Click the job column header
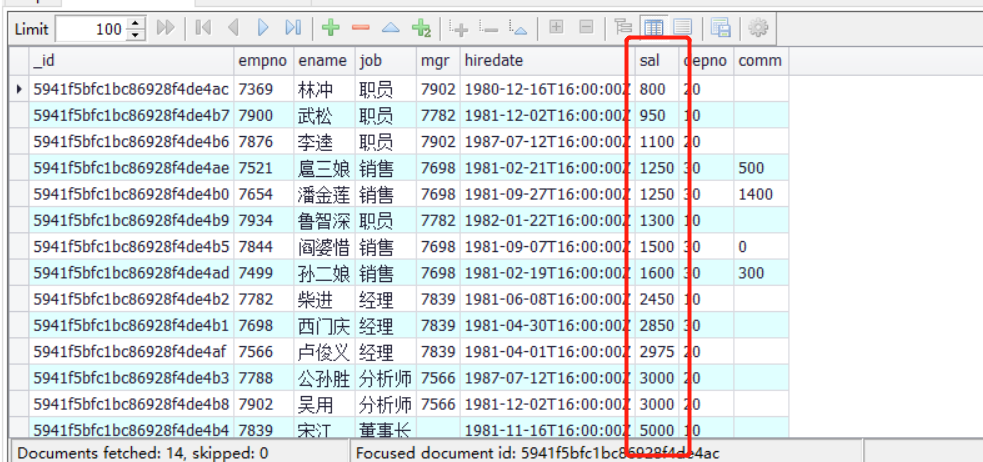This screenshot has width=983, height=462. pyautogui.click(x=386, y=61)
